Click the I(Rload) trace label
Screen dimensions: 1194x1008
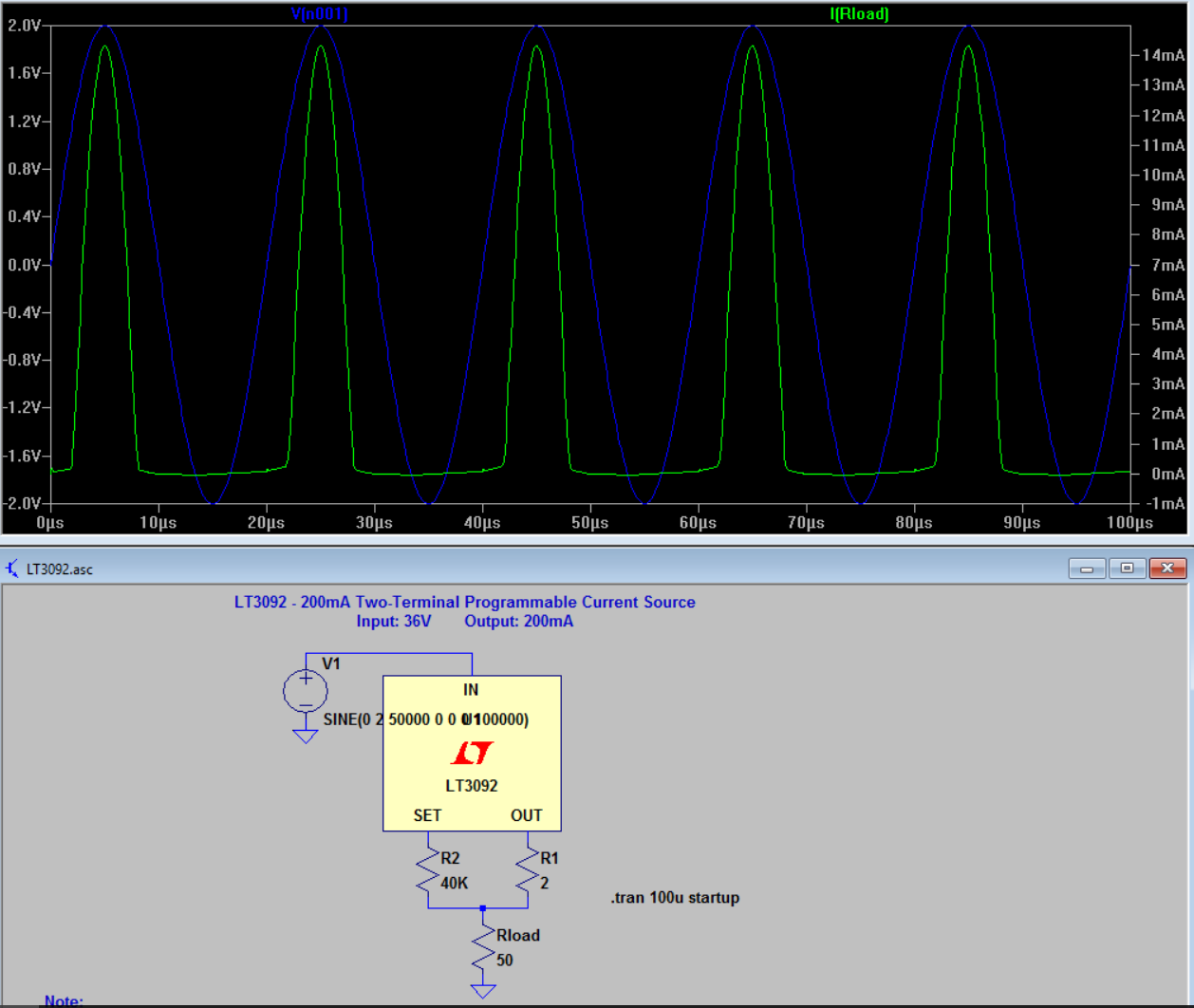[859, 14]
